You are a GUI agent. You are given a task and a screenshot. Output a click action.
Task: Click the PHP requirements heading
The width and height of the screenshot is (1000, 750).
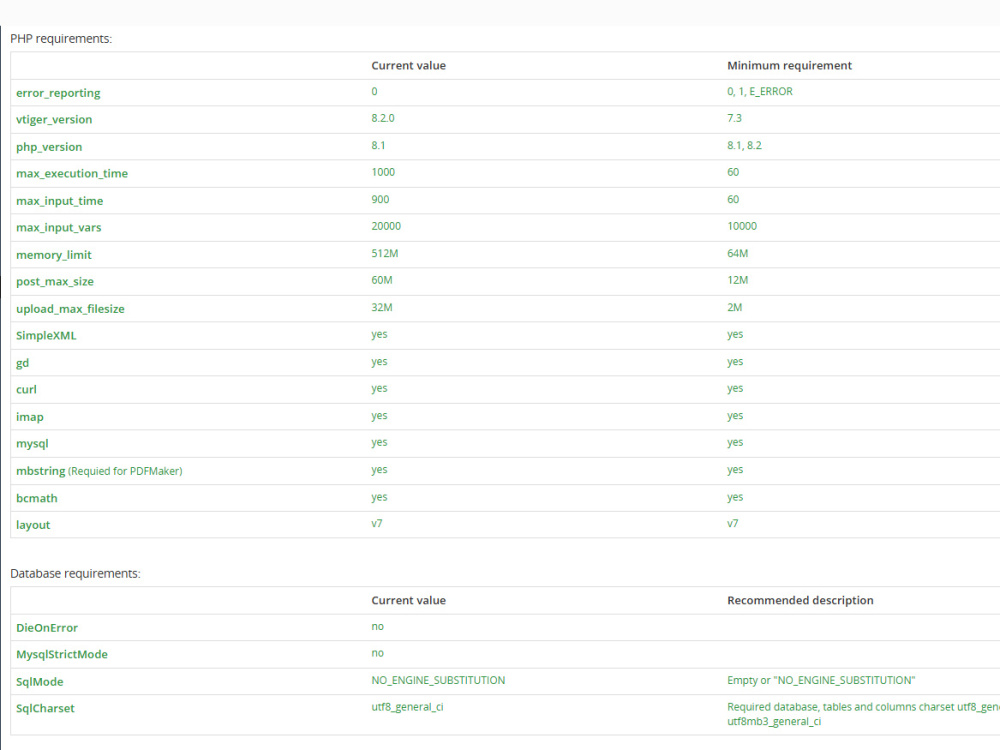[61, 39]
